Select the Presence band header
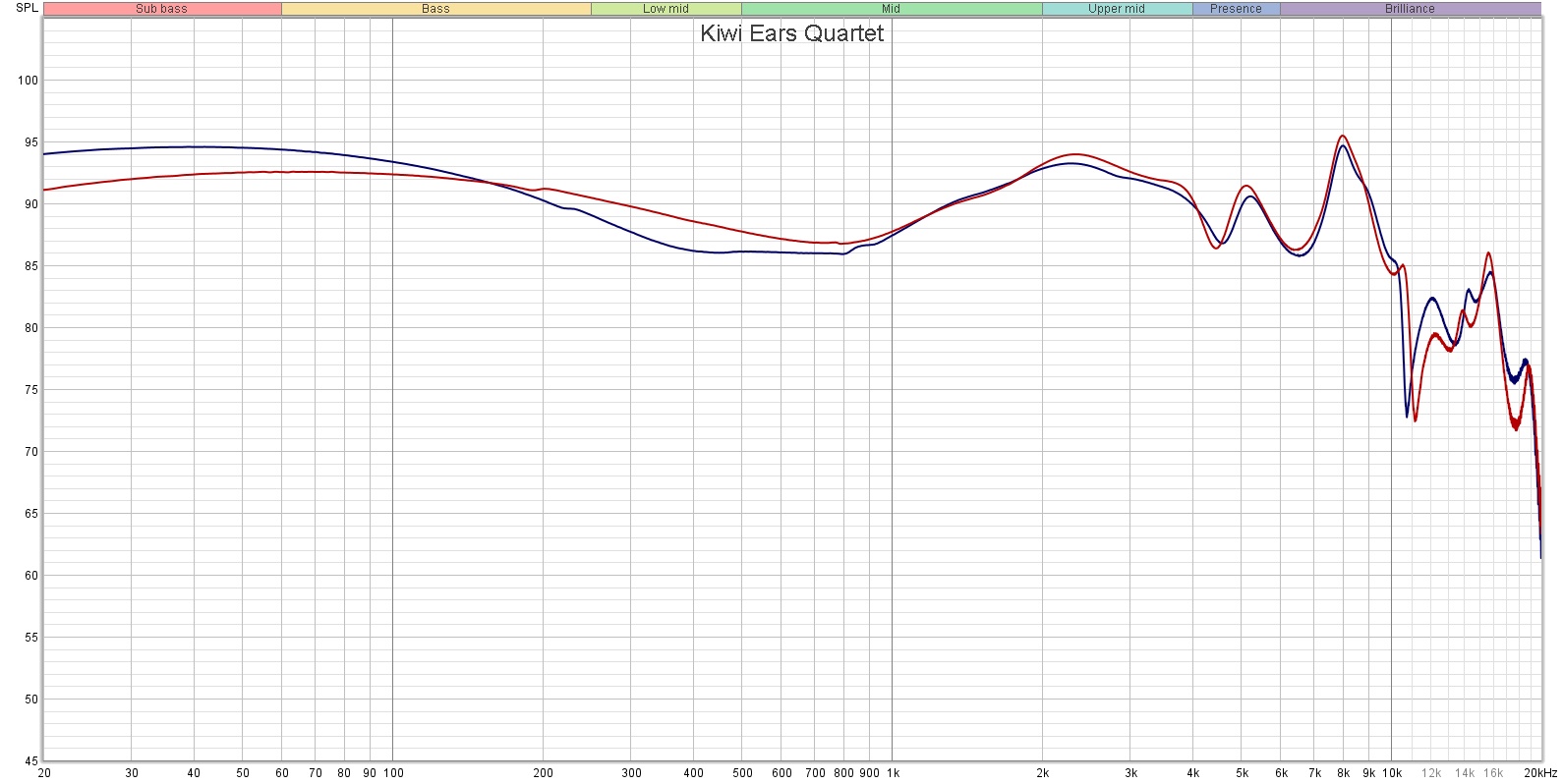Viewport: 1563px width, 784px height. tap(1236, 9)
